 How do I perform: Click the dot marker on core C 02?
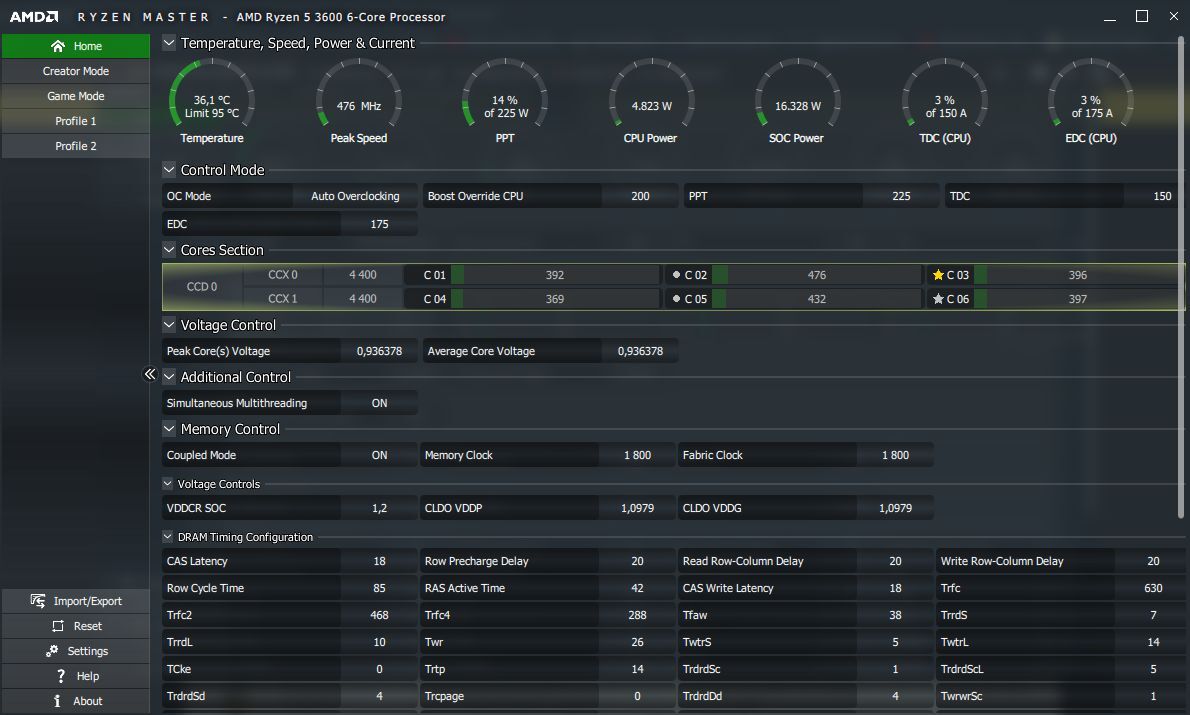(x=676, y=275)
